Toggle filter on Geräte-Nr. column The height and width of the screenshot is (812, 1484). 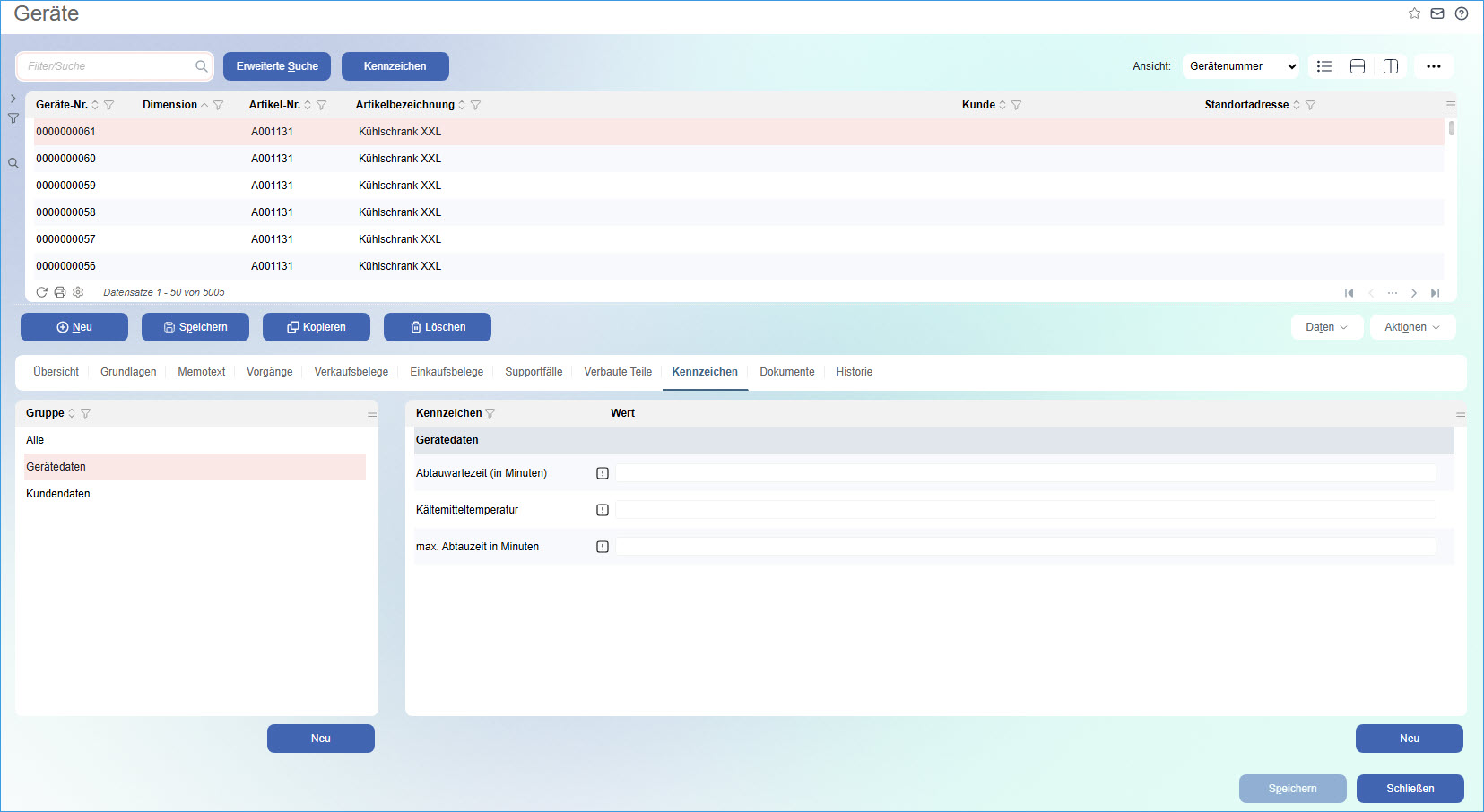[x=109, y=105]
